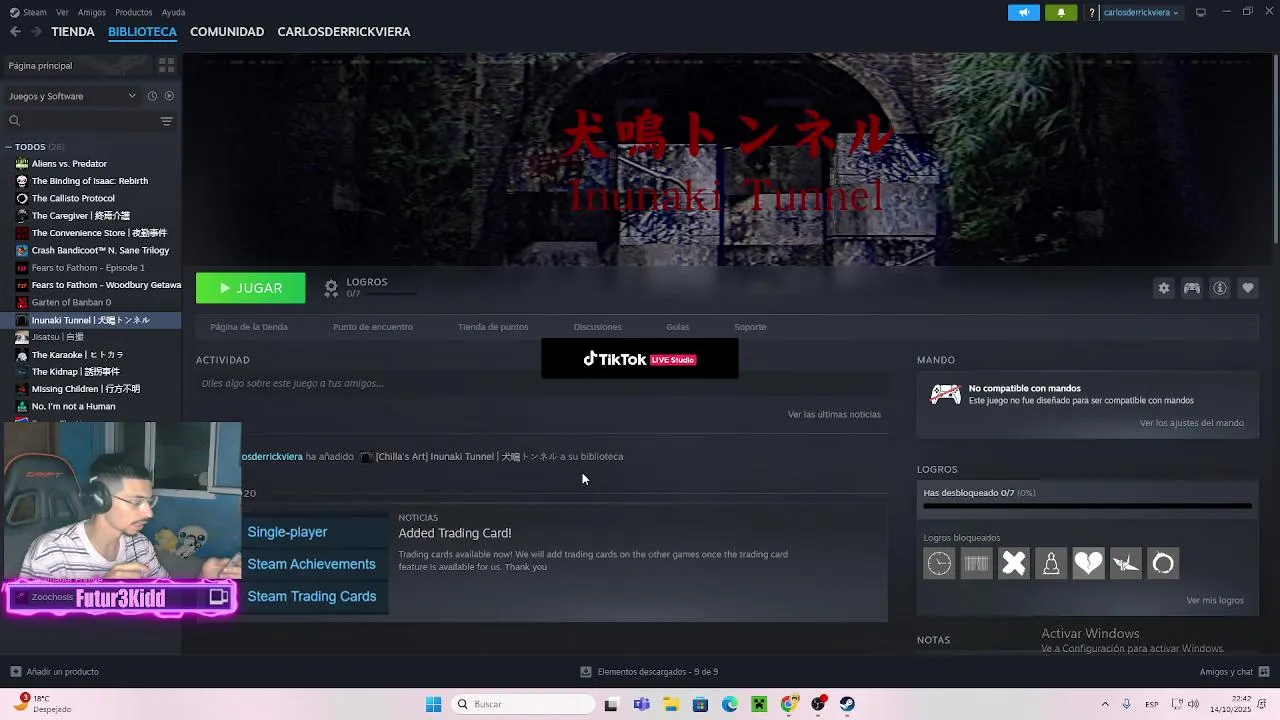Navigate forward with the right arrow
Image resolution: width=1280 pixels, height=720 pixels.
pos(36,32)
